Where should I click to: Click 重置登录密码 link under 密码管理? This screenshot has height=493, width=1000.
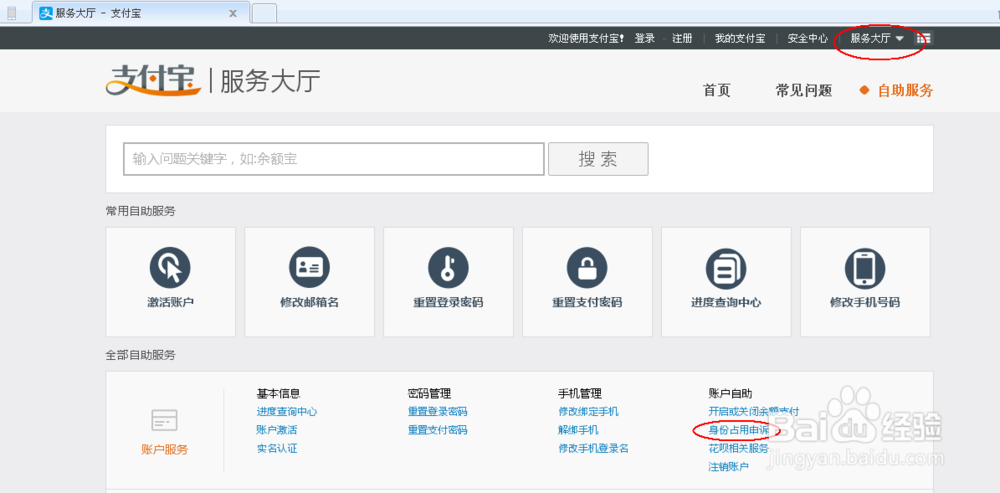pyautogui.click(x=438, y=412)
